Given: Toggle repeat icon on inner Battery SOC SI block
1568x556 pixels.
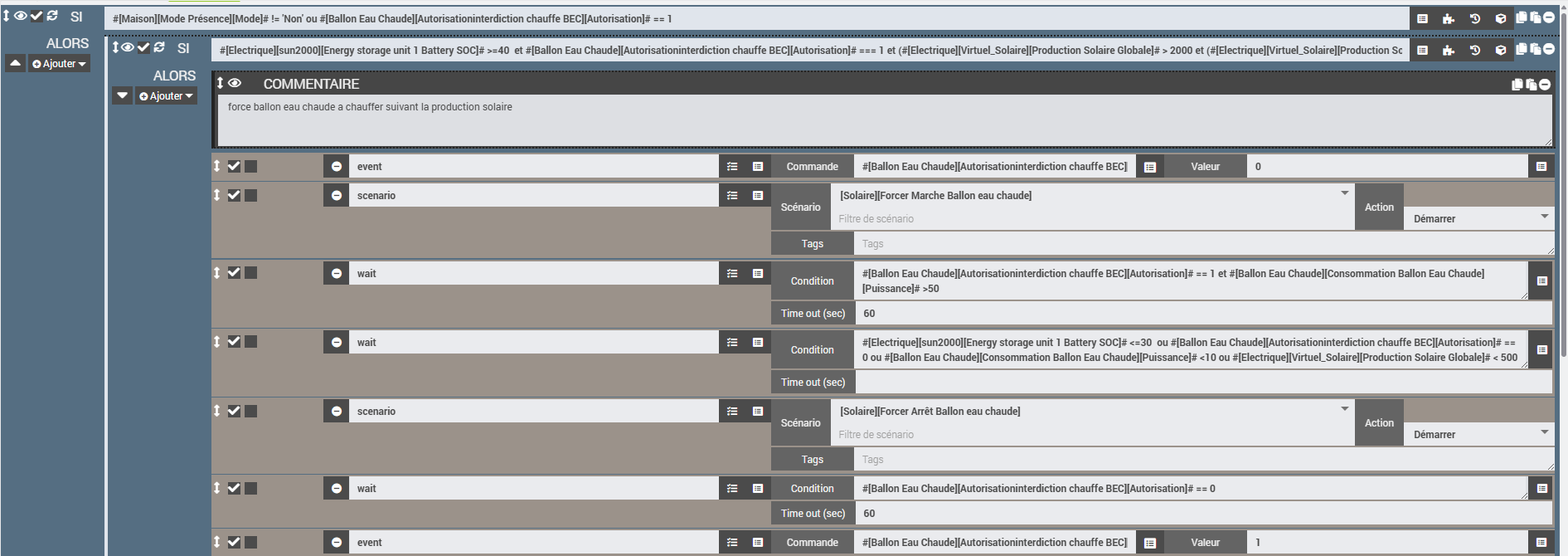Looking at the screenshot, I should [x=159, y=47].
